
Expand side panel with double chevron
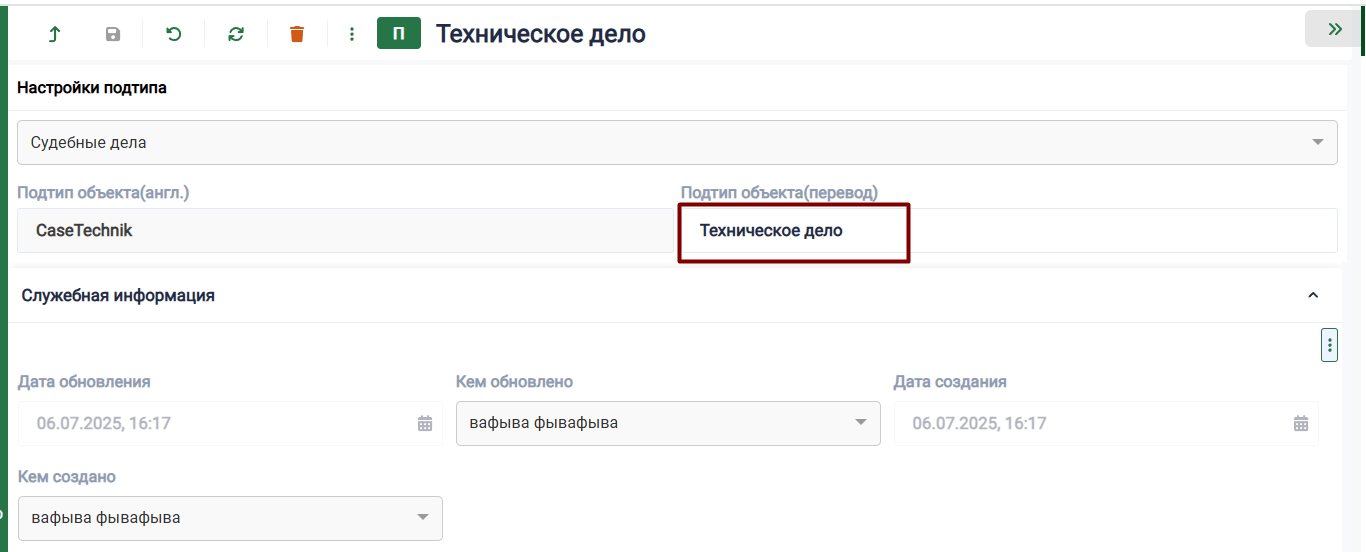(1334, 29)
